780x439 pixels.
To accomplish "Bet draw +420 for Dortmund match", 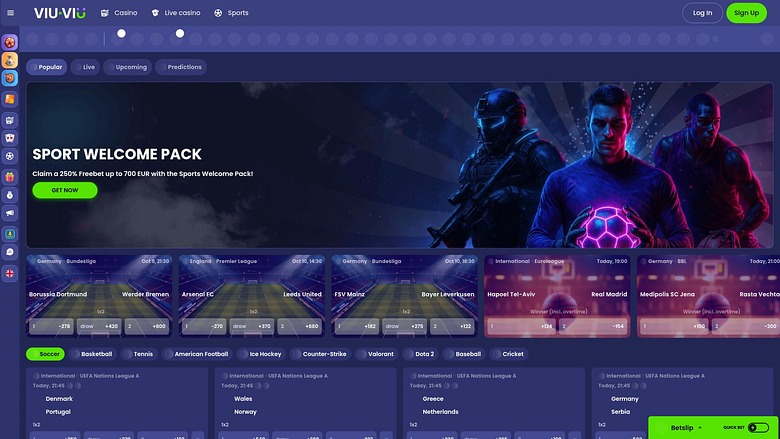I will pyautogui.click(x=99, y=326).
